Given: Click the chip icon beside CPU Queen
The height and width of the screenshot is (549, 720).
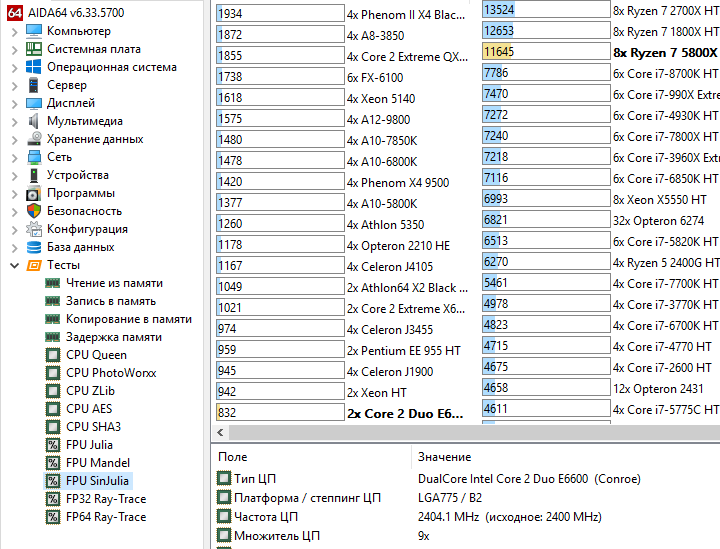Looking at the screenshot, I should pyautogui.click(x=53, y=355).
